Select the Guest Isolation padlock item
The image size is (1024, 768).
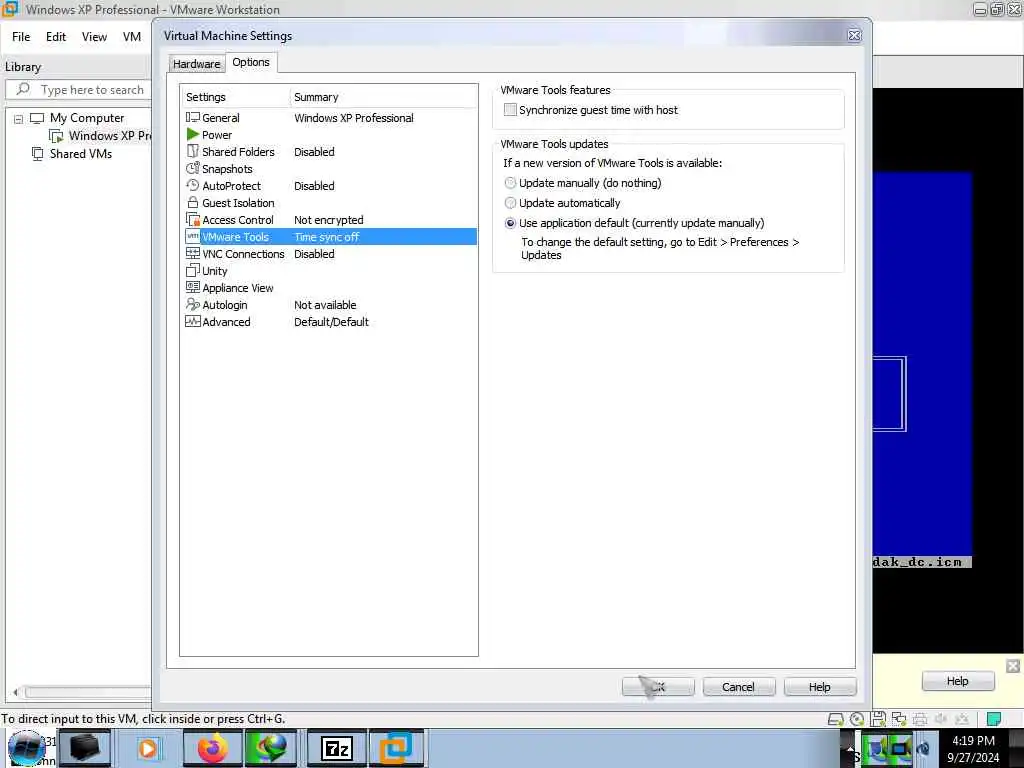pyautogui.click(x=330, y=203)
